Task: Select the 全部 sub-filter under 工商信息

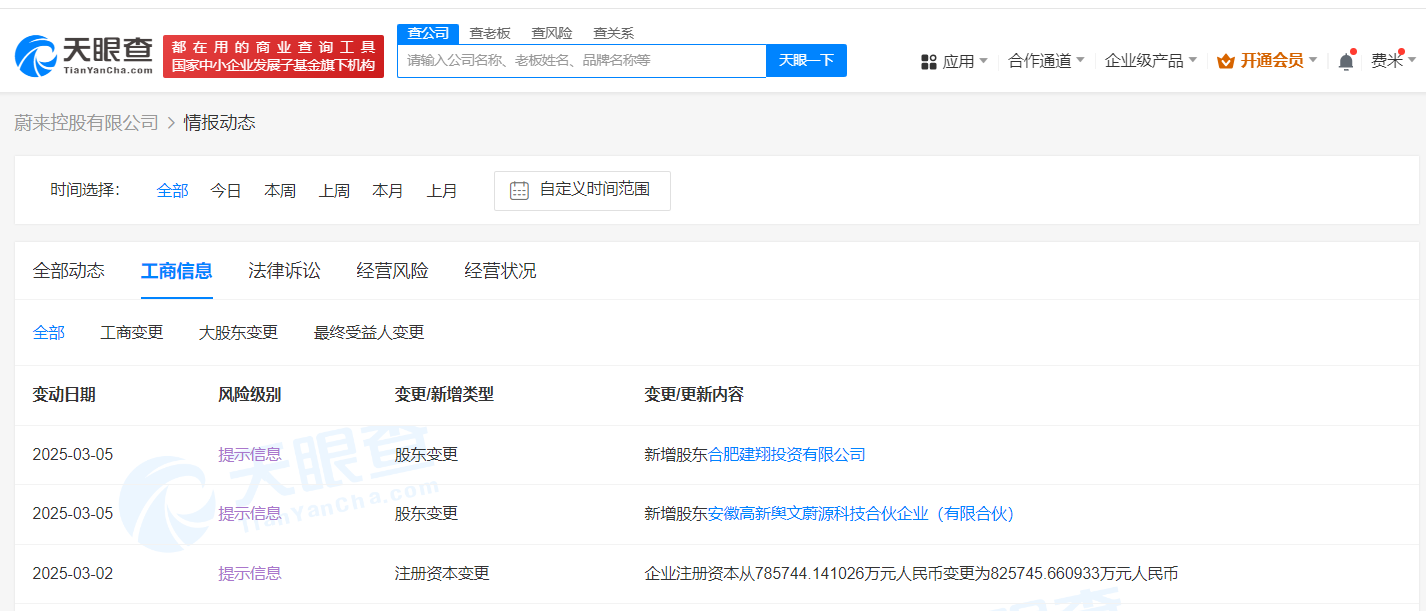Action: click(x=49, y=333)
